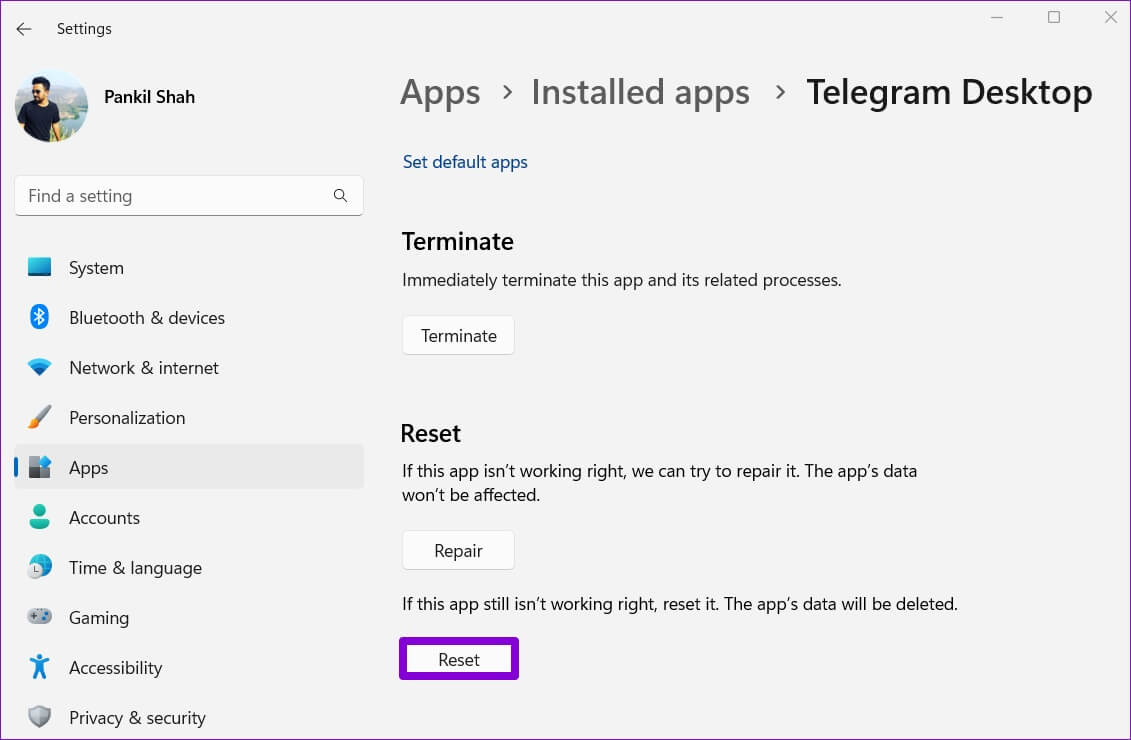Open Gaming settings
The width and height of the screenshot is (1131, 740).
(x=189, y=617)
